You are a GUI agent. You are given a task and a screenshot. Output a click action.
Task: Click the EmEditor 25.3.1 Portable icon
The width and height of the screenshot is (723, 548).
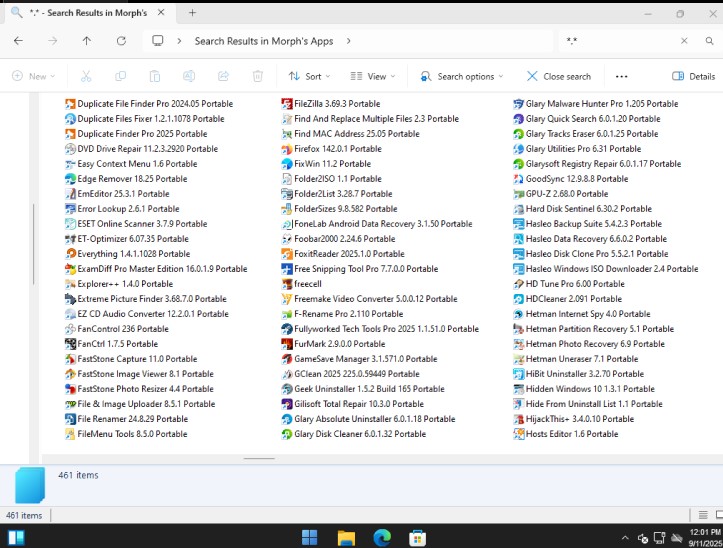pyautogui.click(x=70, y=194)
